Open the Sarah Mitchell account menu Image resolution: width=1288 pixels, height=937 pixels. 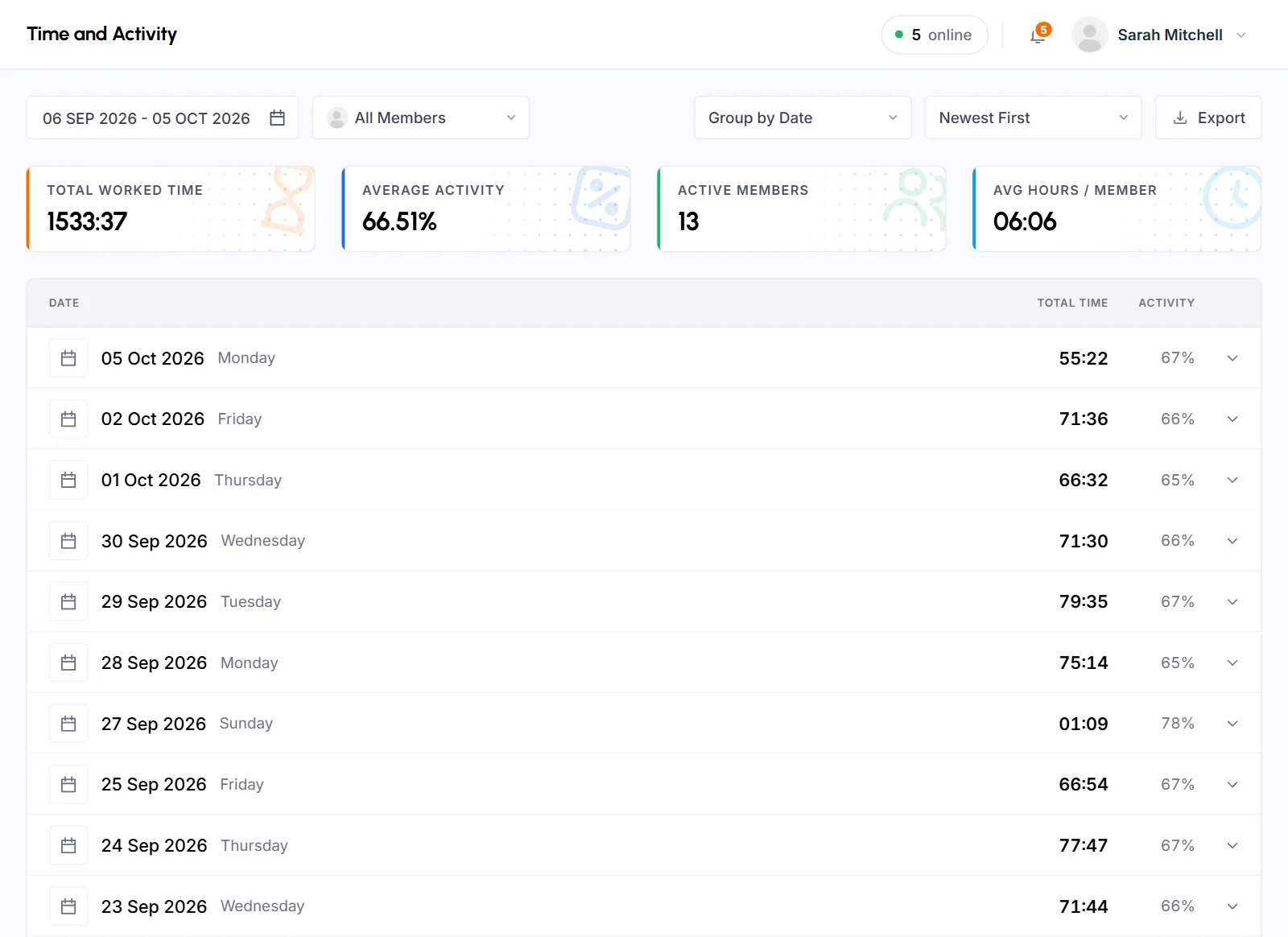point(1161,35)
